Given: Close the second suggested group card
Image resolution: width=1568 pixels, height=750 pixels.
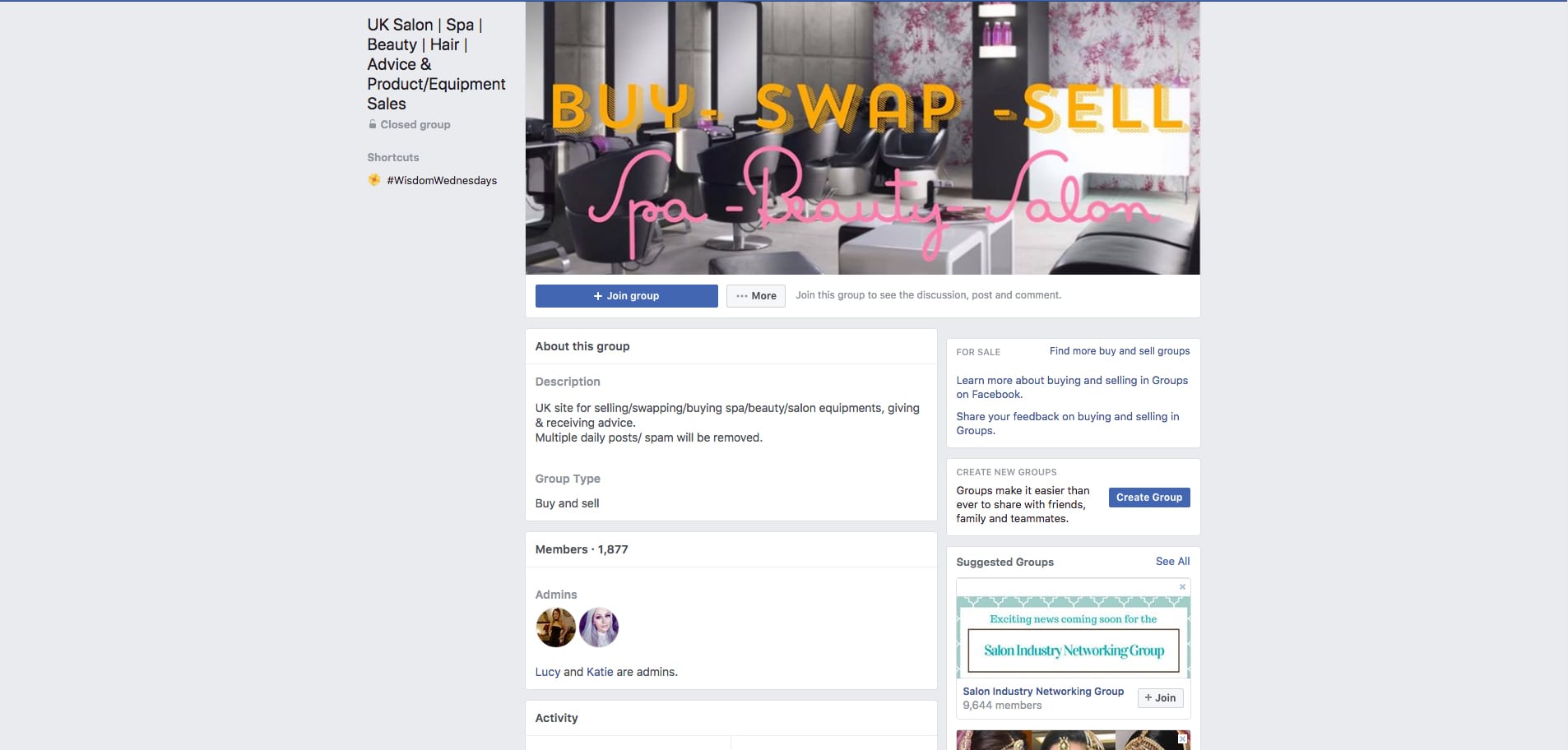Looking at the screenshot, I should point(1182,739).
